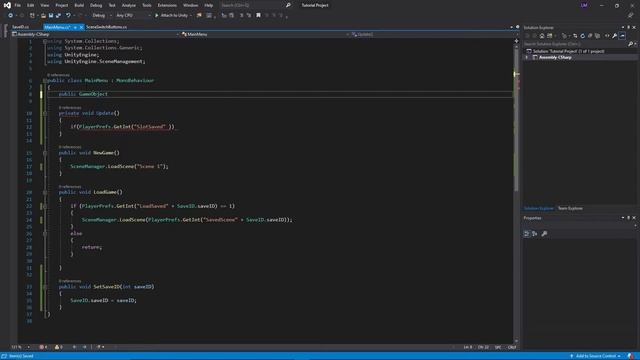Click the auto-hide pin of Properties panel

coord(628,218)
